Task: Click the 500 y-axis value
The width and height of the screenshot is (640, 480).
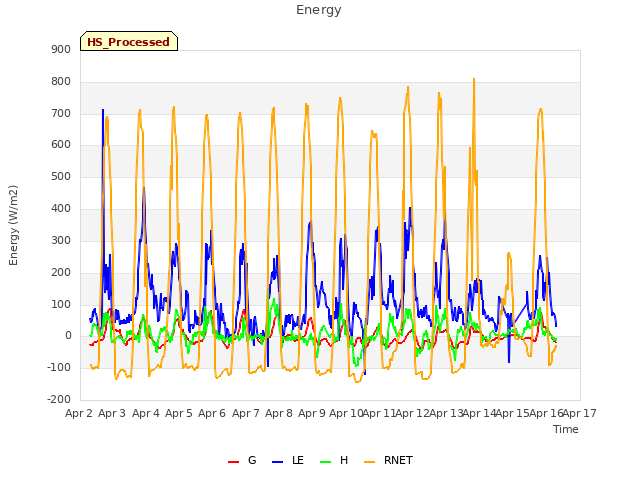Action: [x=61, y=176]
